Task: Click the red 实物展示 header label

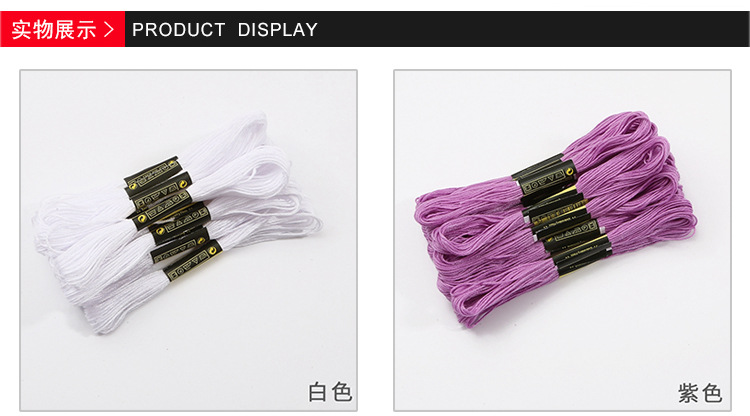Action: tap(54, 30)
